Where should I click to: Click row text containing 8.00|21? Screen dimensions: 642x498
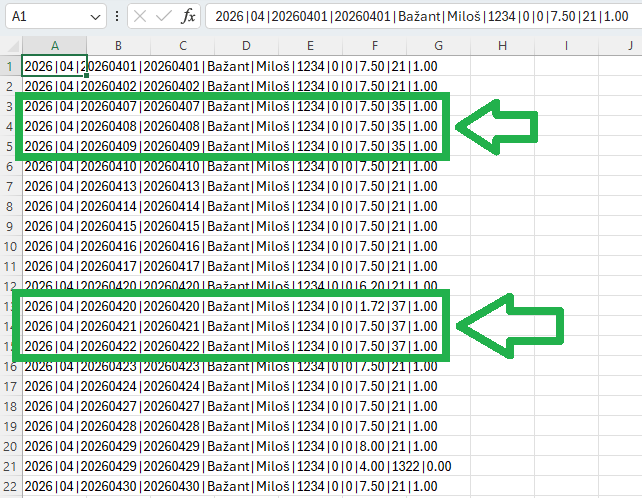(x=231, y=446)
